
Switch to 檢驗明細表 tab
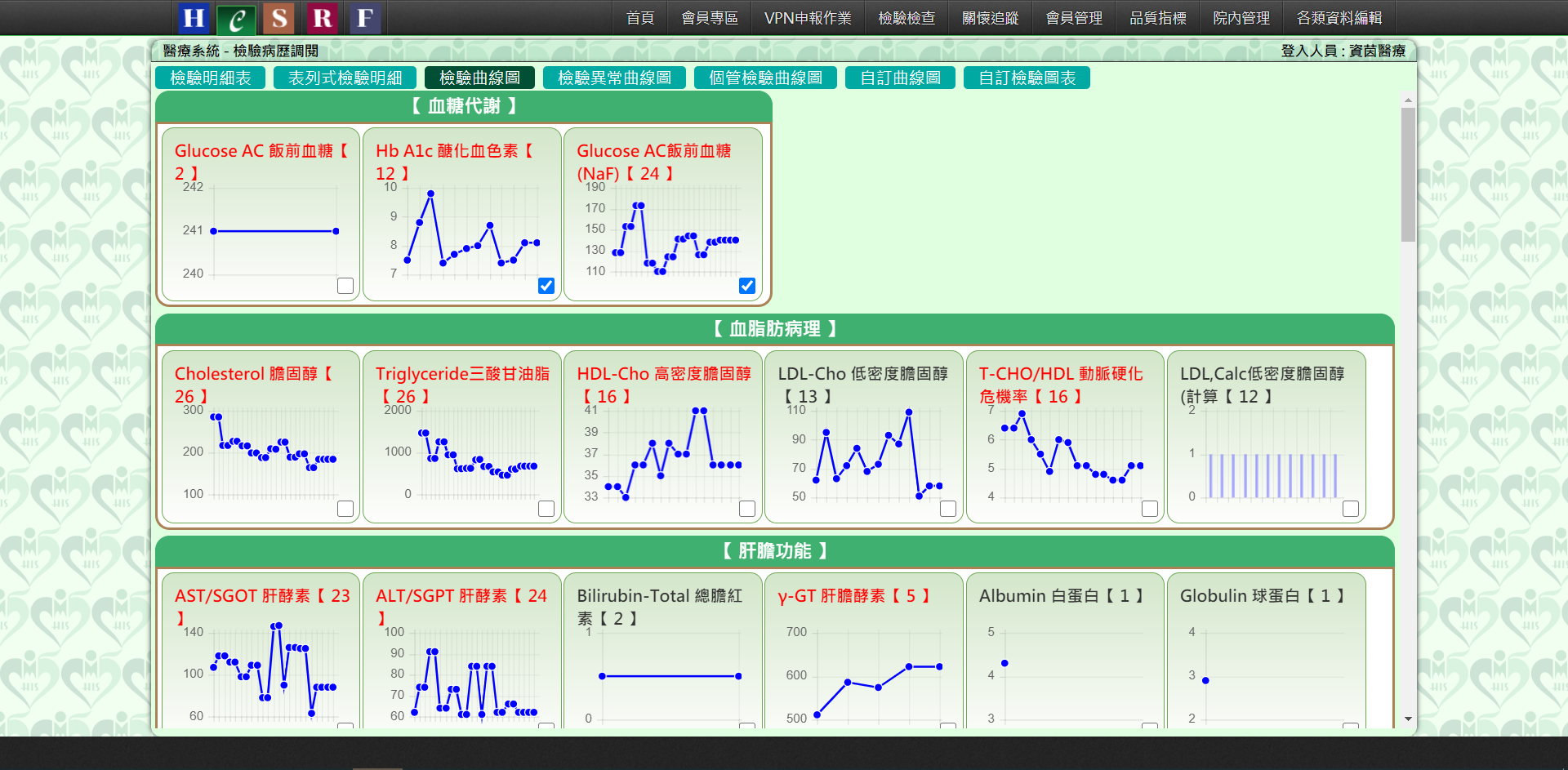click(x=210, y=78)
